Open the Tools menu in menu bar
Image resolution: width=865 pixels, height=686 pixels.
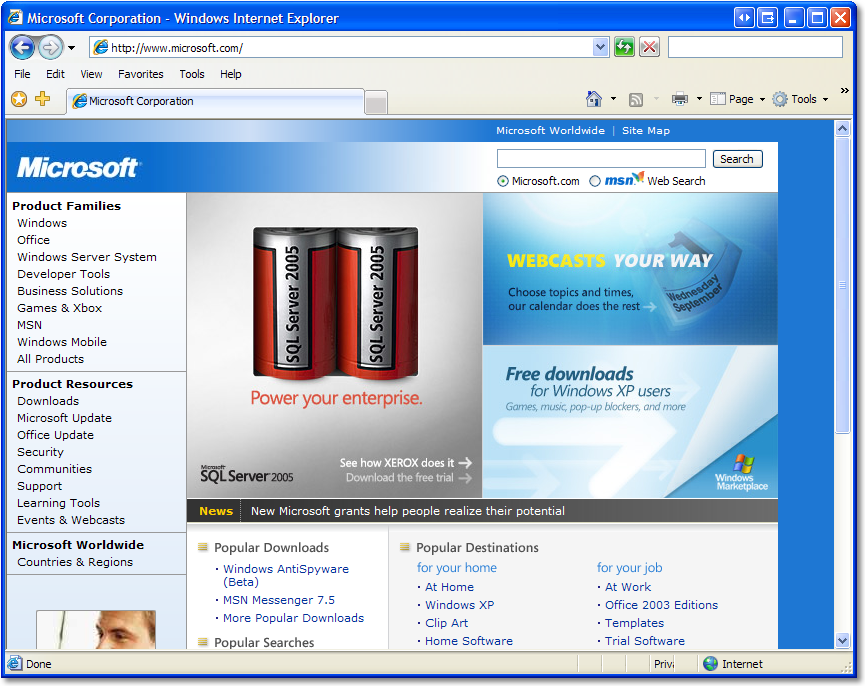pos(191,74)
